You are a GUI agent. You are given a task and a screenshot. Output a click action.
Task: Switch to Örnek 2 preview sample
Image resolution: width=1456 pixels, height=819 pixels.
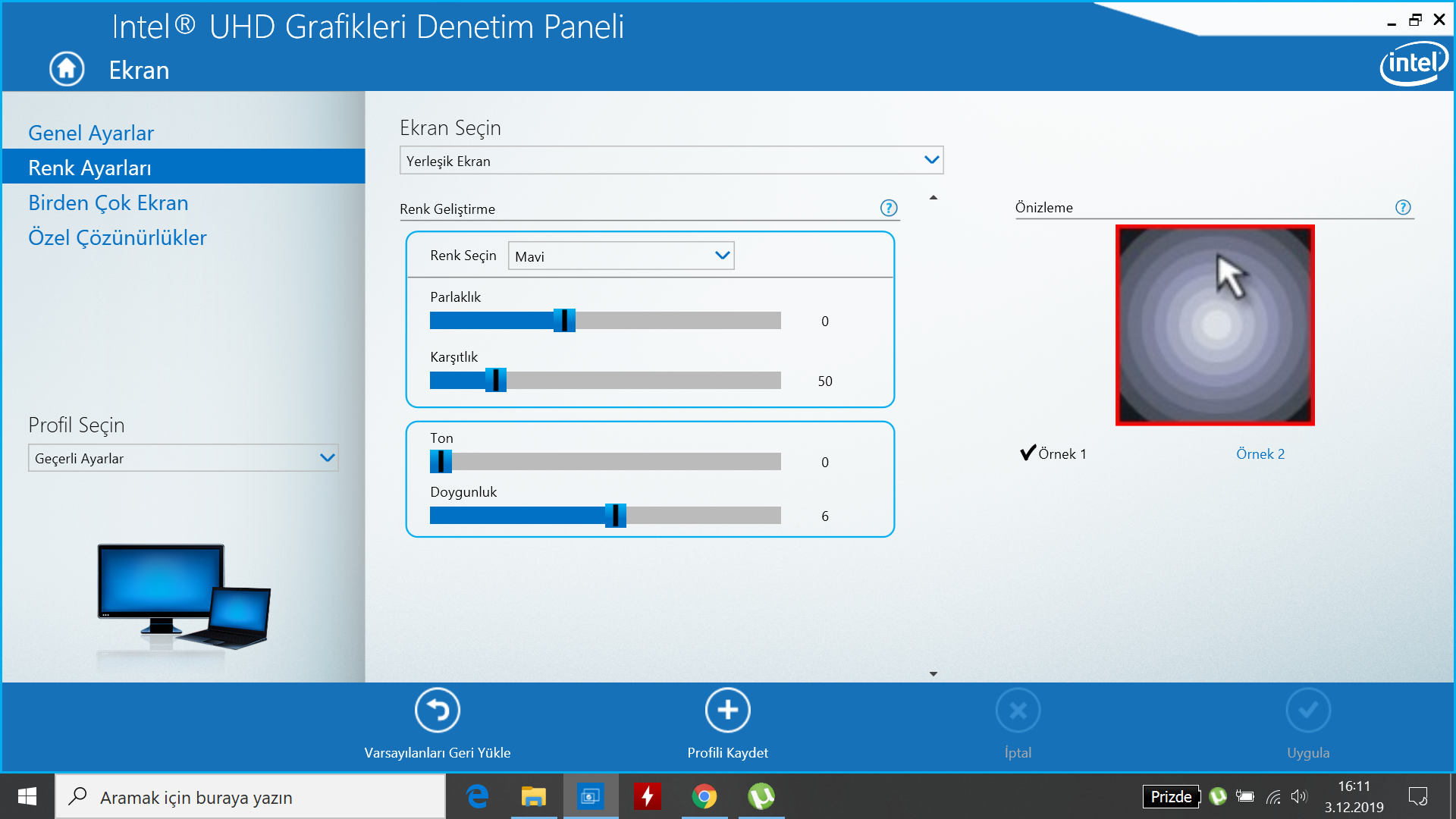pos(1260,453)
